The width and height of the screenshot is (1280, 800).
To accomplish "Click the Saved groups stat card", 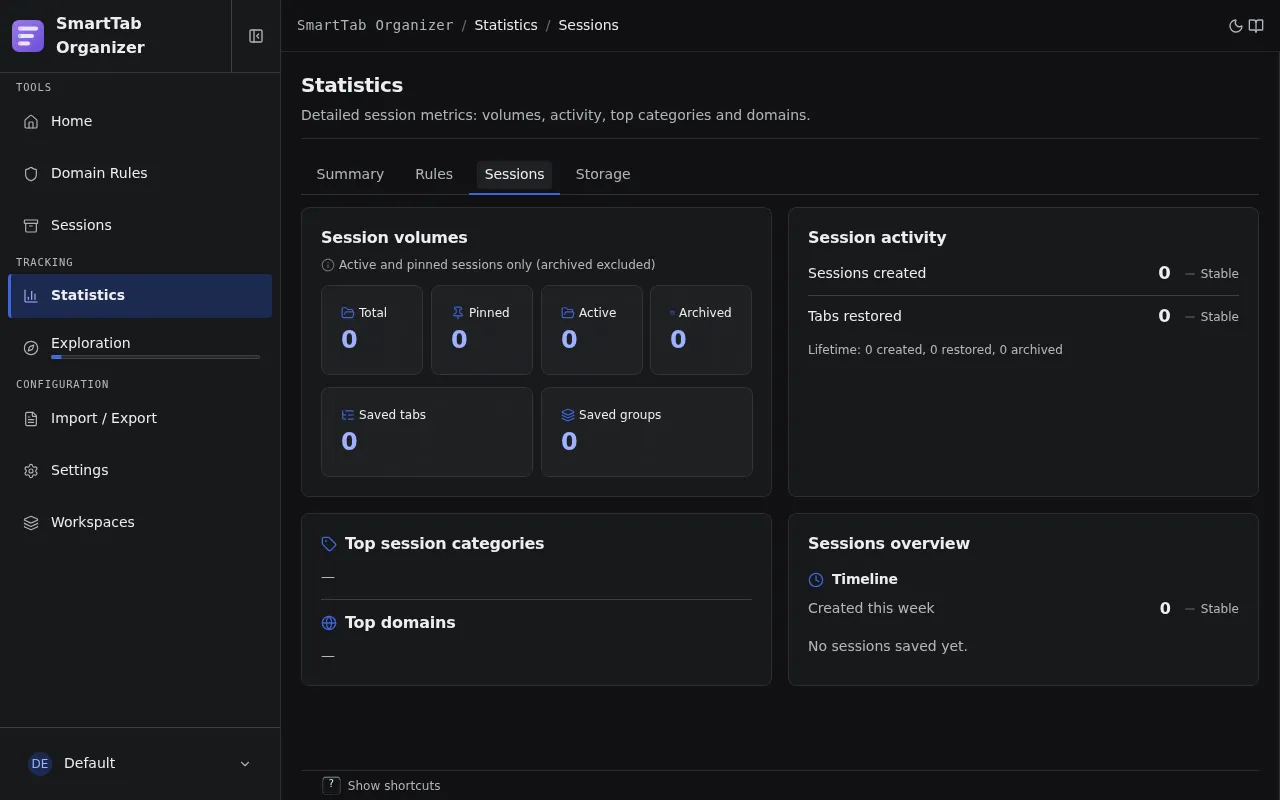I will [647, 432].
